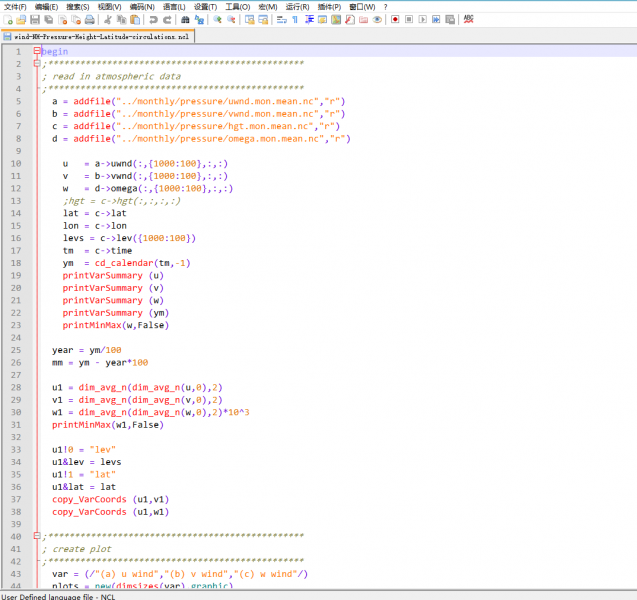Open the 文件(F) menu
637x600 pixels.
click(15, 6)
